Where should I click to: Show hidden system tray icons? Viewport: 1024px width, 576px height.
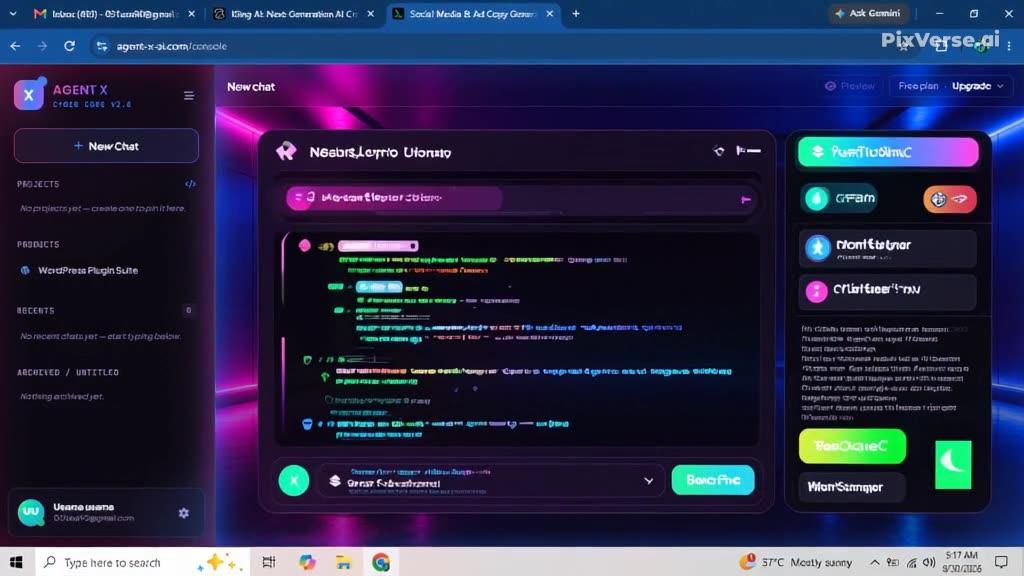[874, 562]
